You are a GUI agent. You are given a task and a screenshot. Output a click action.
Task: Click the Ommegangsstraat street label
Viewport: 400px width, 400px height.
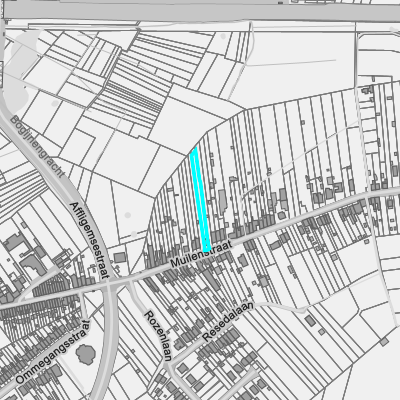tap(53, 352)
